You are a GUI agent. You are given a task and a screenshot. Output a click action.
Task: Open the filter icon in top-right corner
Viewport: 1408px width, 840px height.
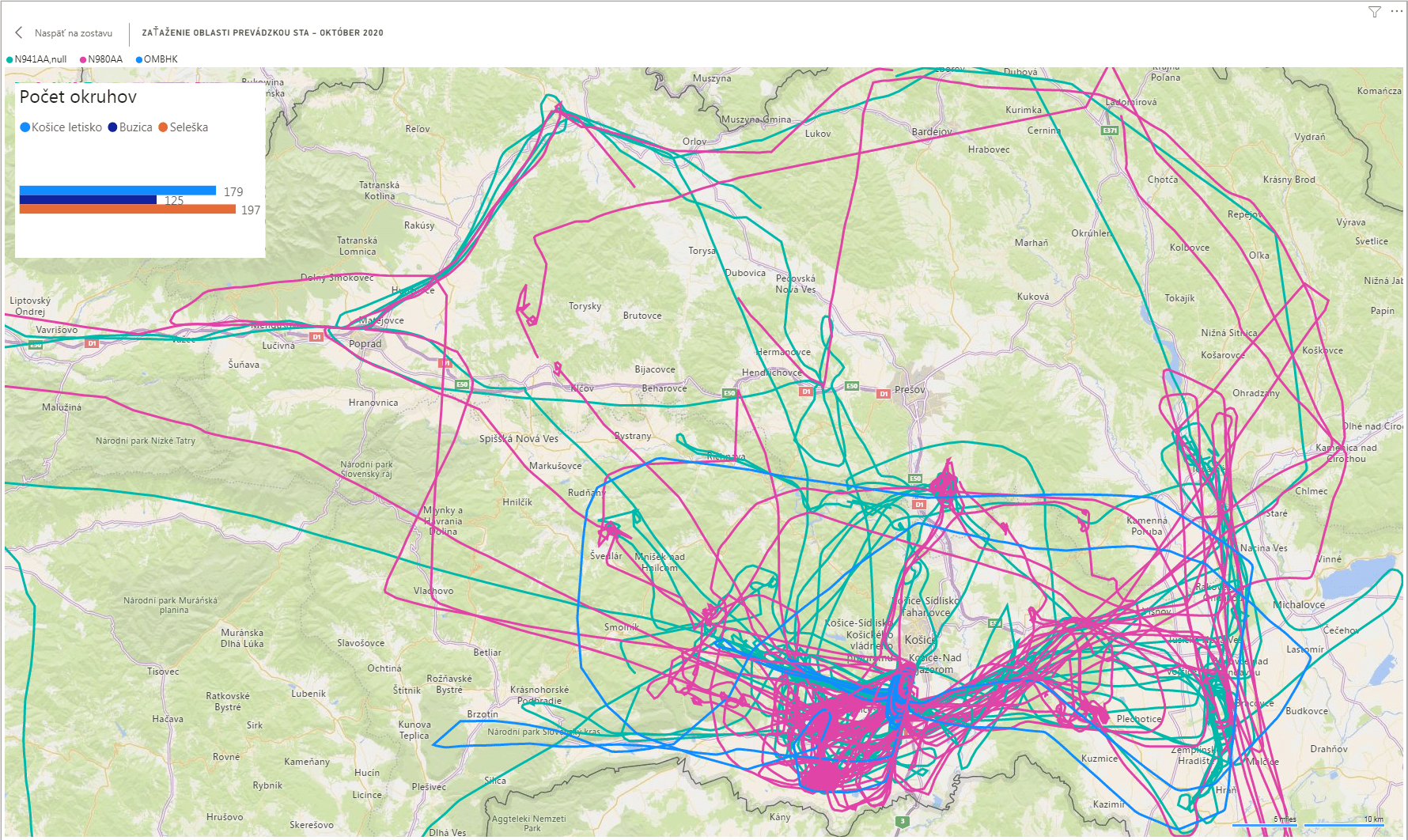[x=1375, y=12]
